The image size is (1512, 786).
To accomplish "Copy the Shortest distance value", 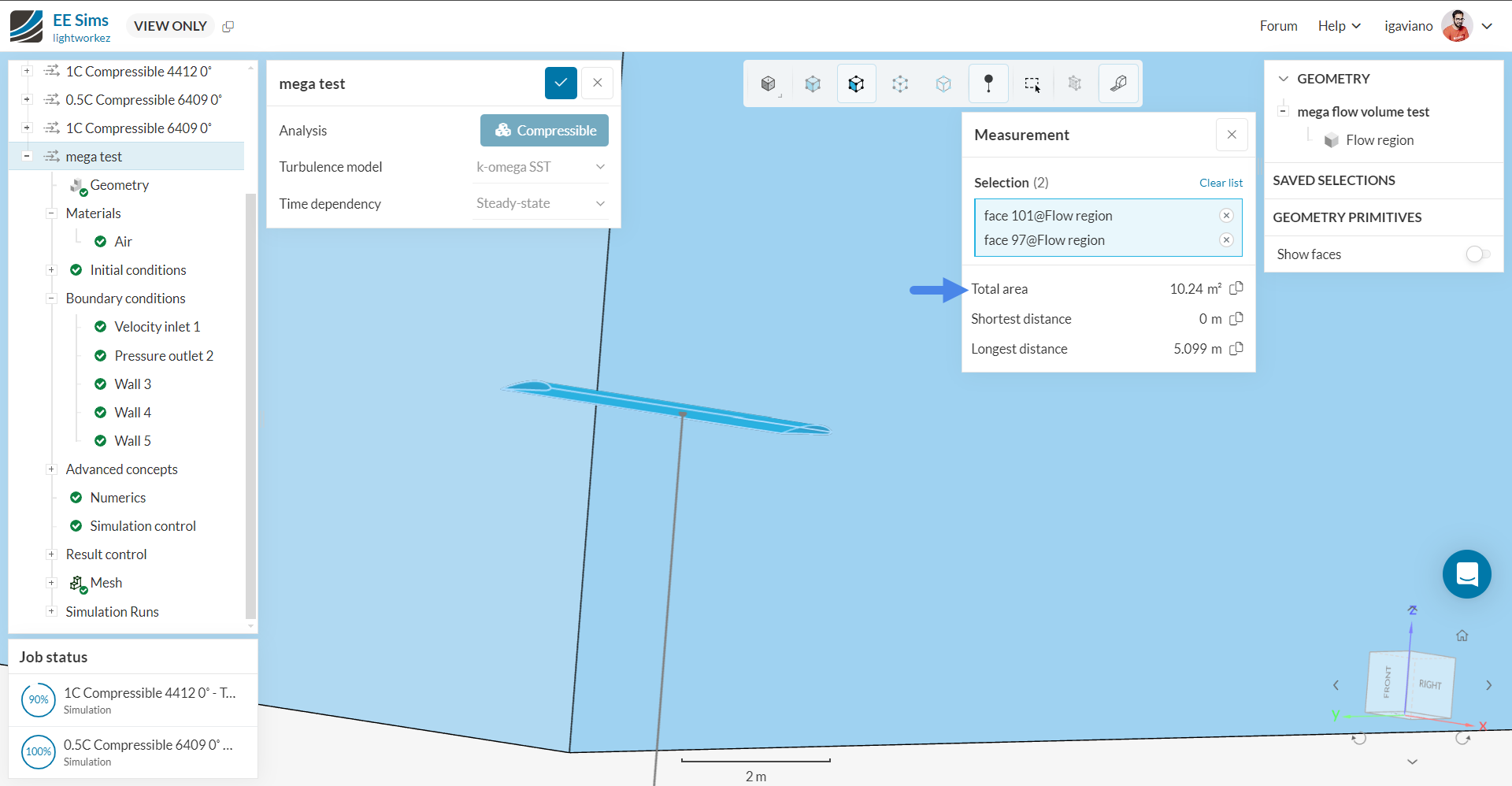I will [x=1236, y=318].
